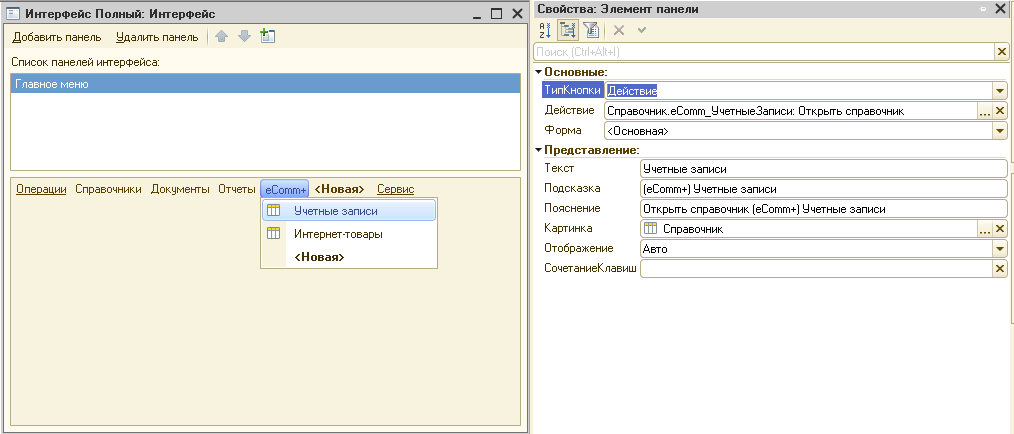
Task: Click the Удалить панель button
Action: 157,38
